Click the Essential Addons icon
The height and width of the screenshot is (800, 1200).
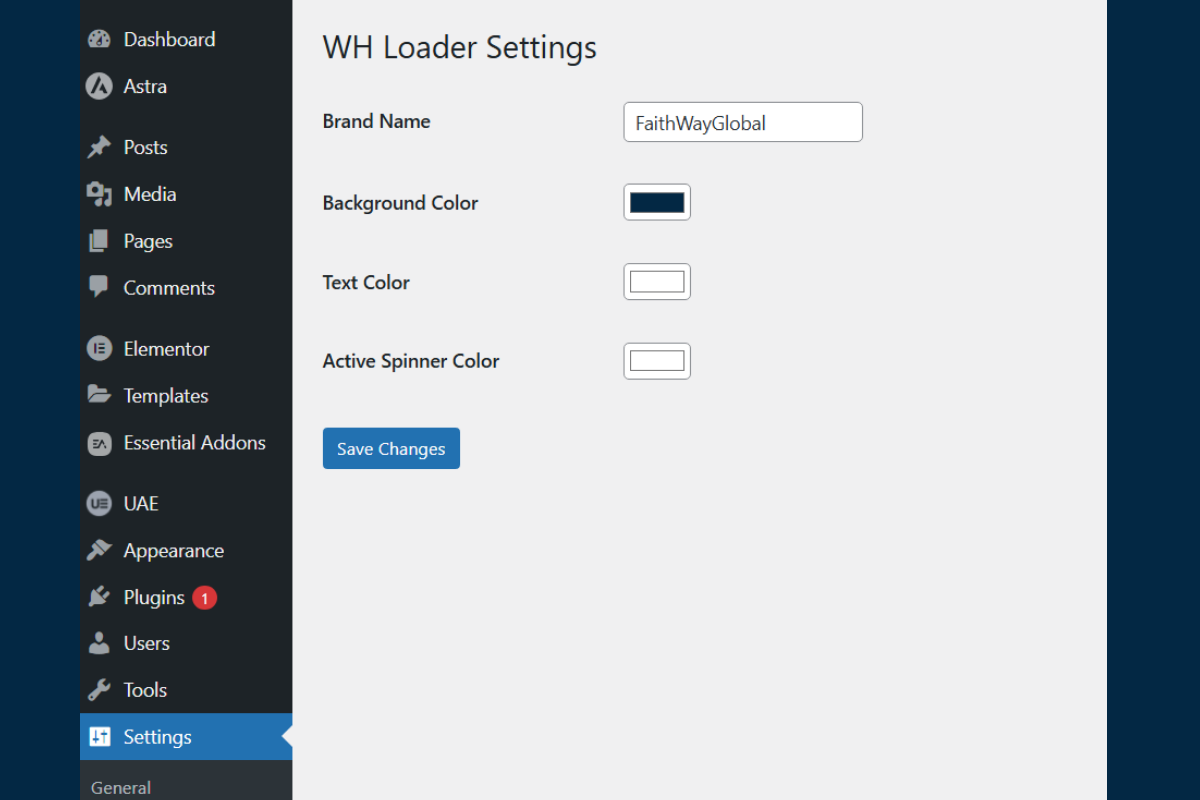99,443
